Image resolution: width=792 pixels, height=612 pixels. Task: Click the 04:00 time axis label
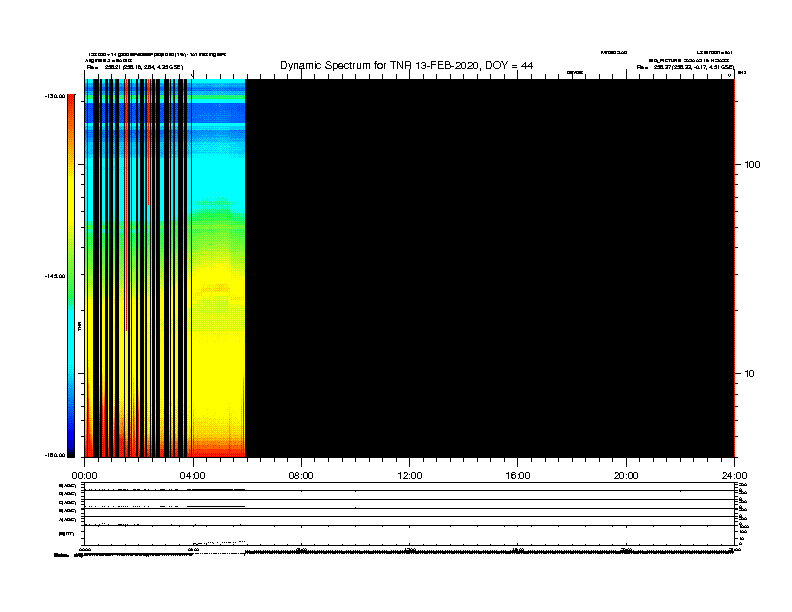point(192,476)
